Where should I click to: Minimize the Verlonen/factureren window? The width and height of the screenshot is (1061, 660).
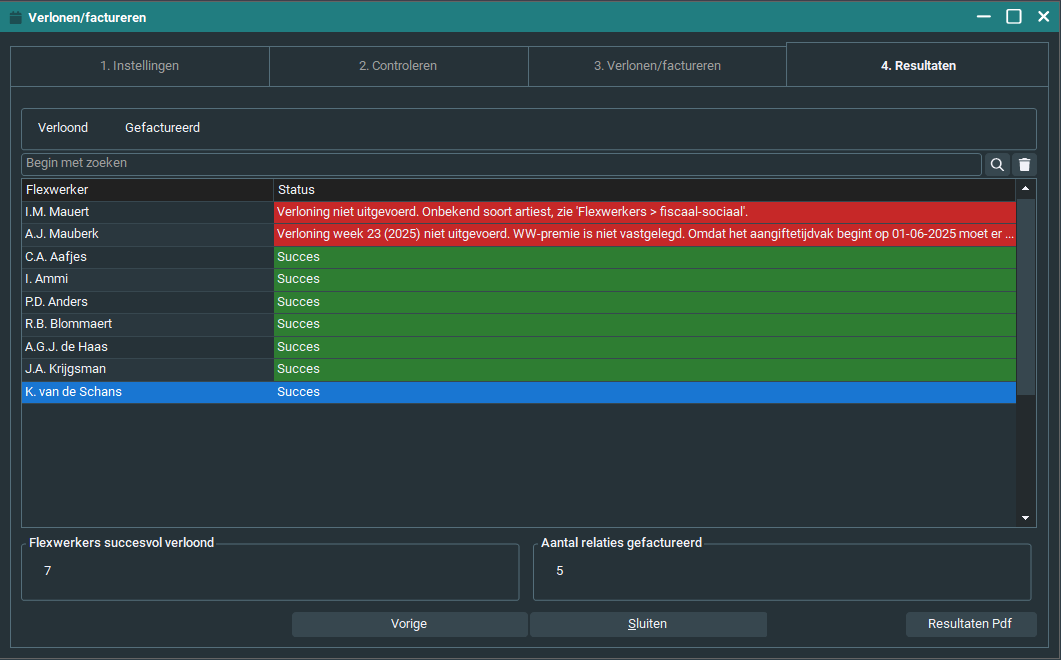tap(984, 16)
